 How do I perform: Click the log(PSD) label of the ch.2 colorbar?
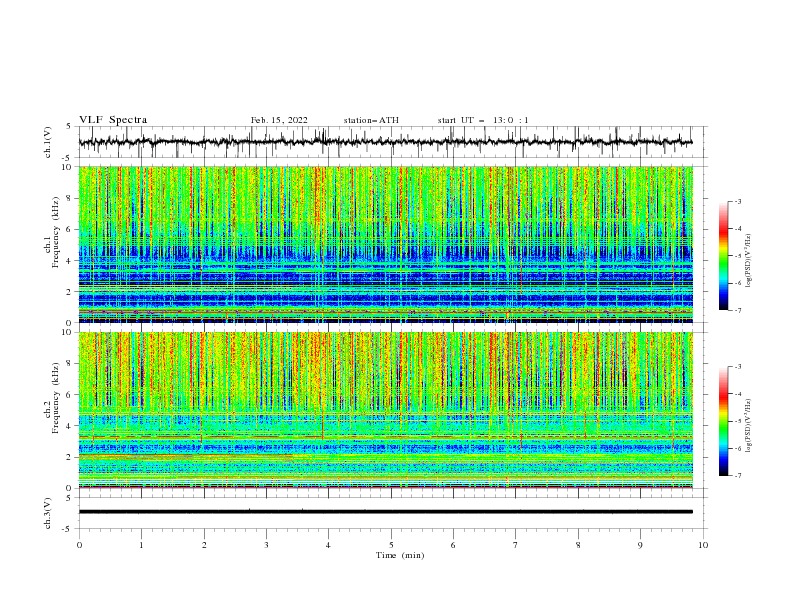749,426
